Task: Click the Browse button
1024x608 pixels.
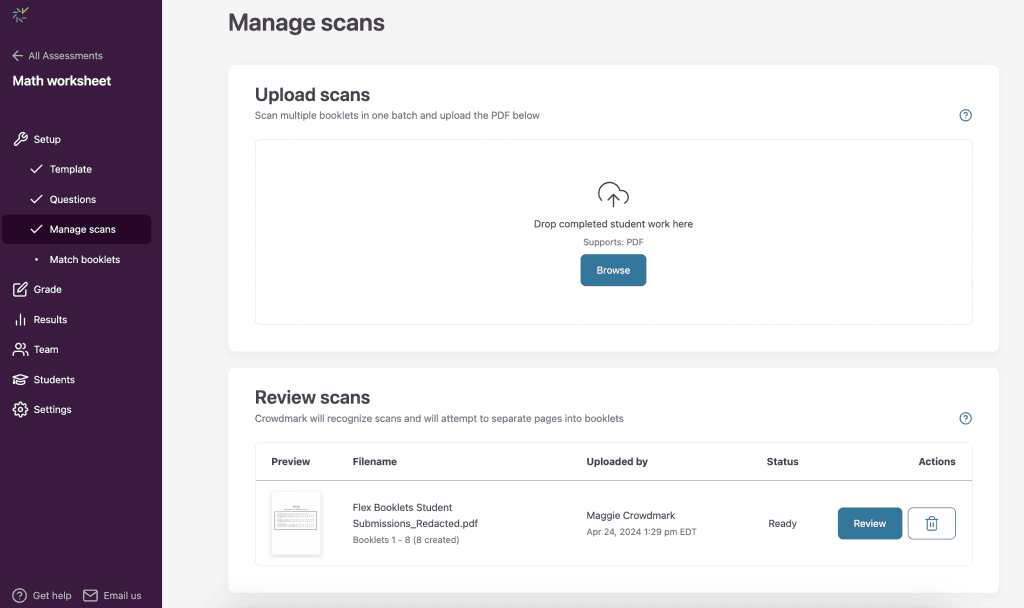Action: pos(613,270)
